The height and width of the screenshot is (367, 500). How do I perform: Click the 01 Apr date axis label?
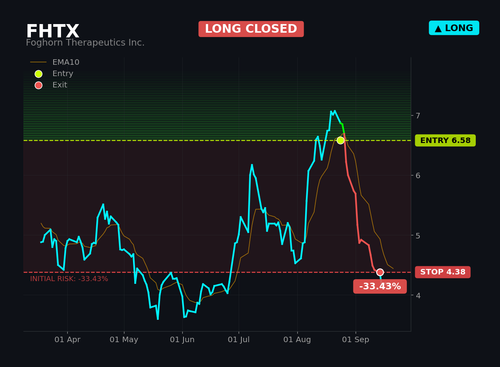point(67,340)
